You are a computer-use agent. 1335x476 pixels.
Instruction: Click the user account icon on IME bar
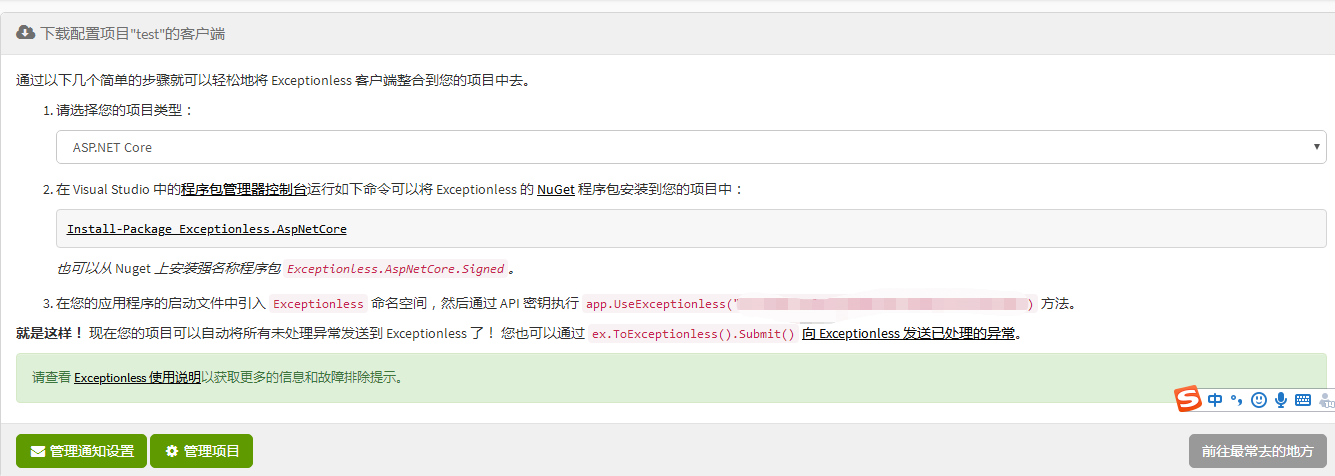pos(1326,400)
